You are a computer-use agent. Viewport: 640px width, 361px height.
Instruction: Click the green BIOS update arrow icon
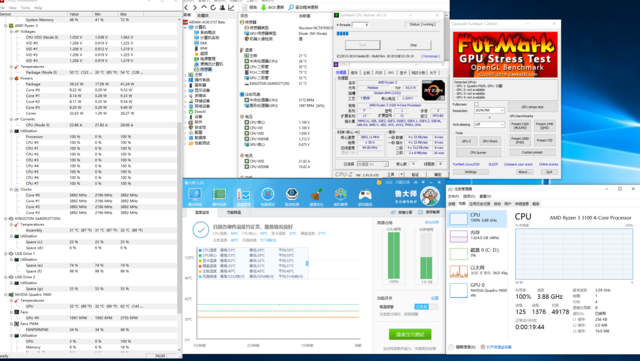(x=263, y=7)
